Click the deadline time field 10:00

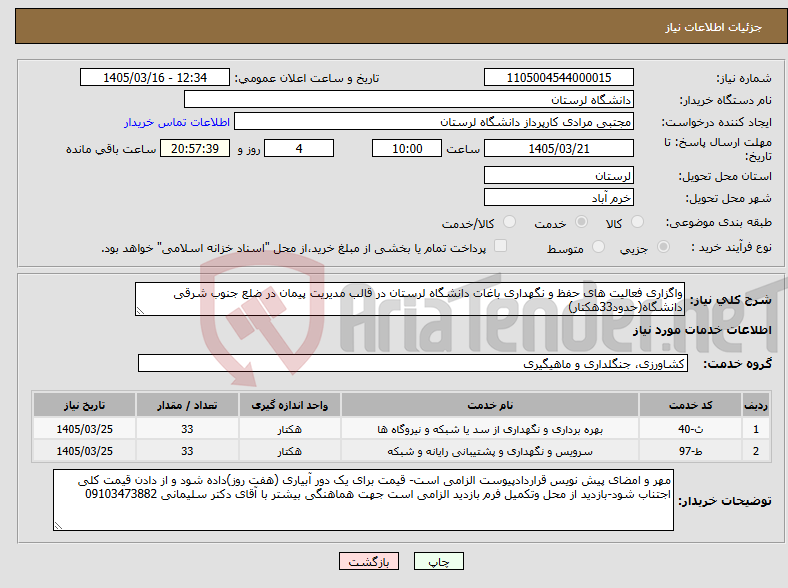click(407, 148)
